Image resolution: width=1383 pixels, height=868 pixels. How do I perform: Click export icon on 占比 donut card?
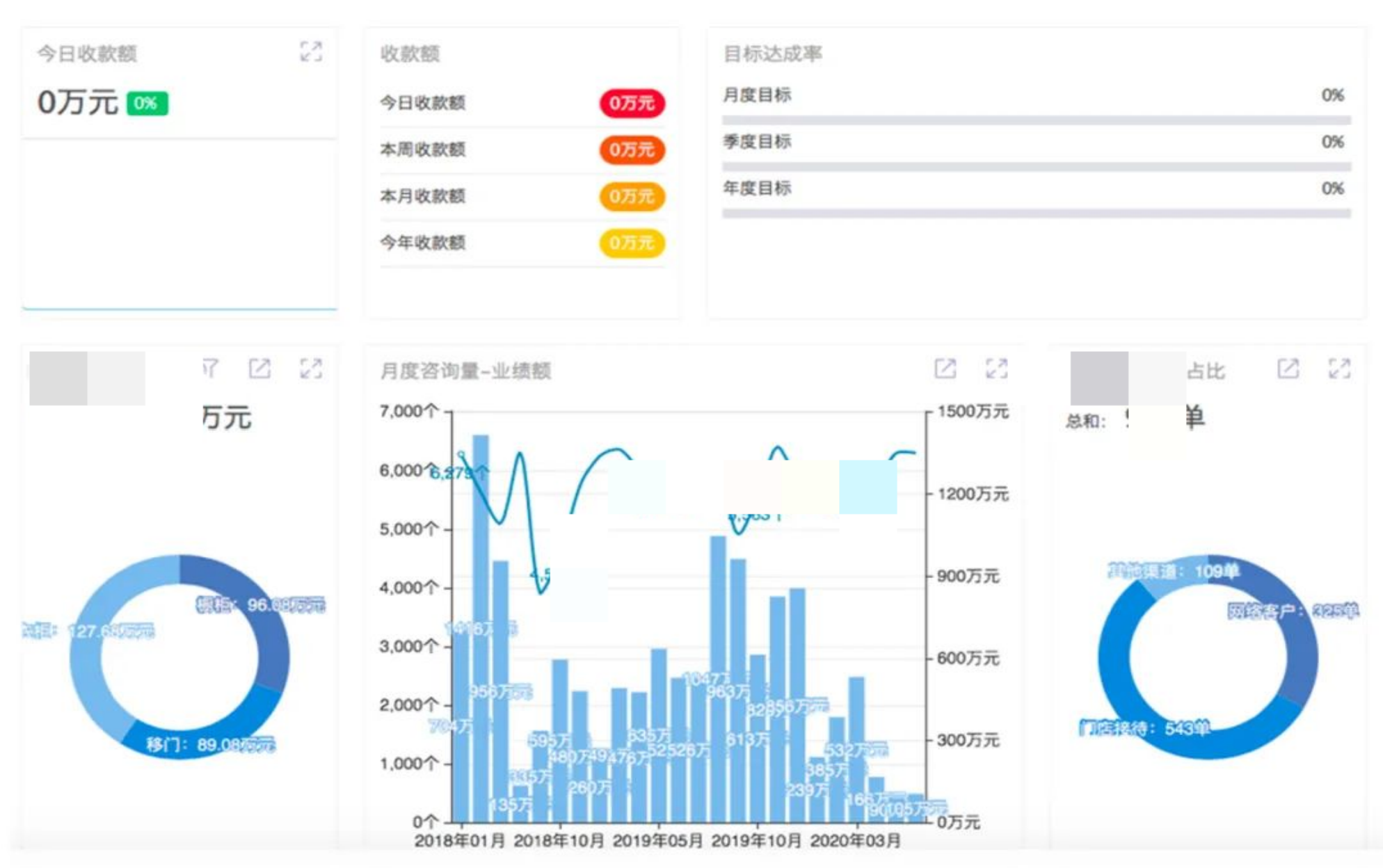[x=1288, y=369]
